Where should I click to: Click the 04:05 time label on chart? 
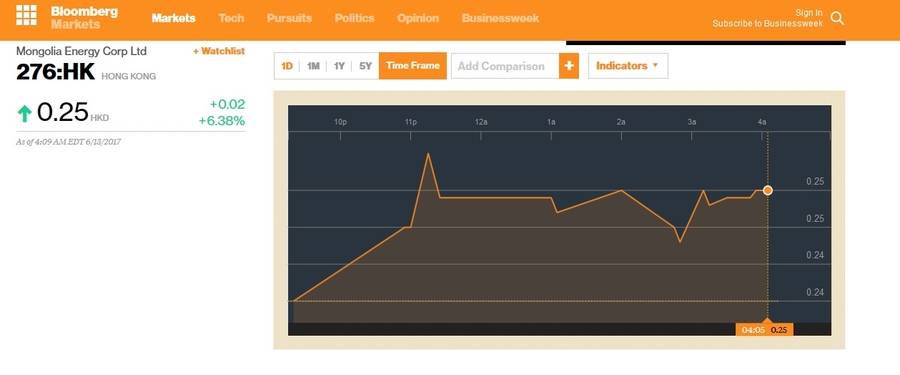(752, 330)
